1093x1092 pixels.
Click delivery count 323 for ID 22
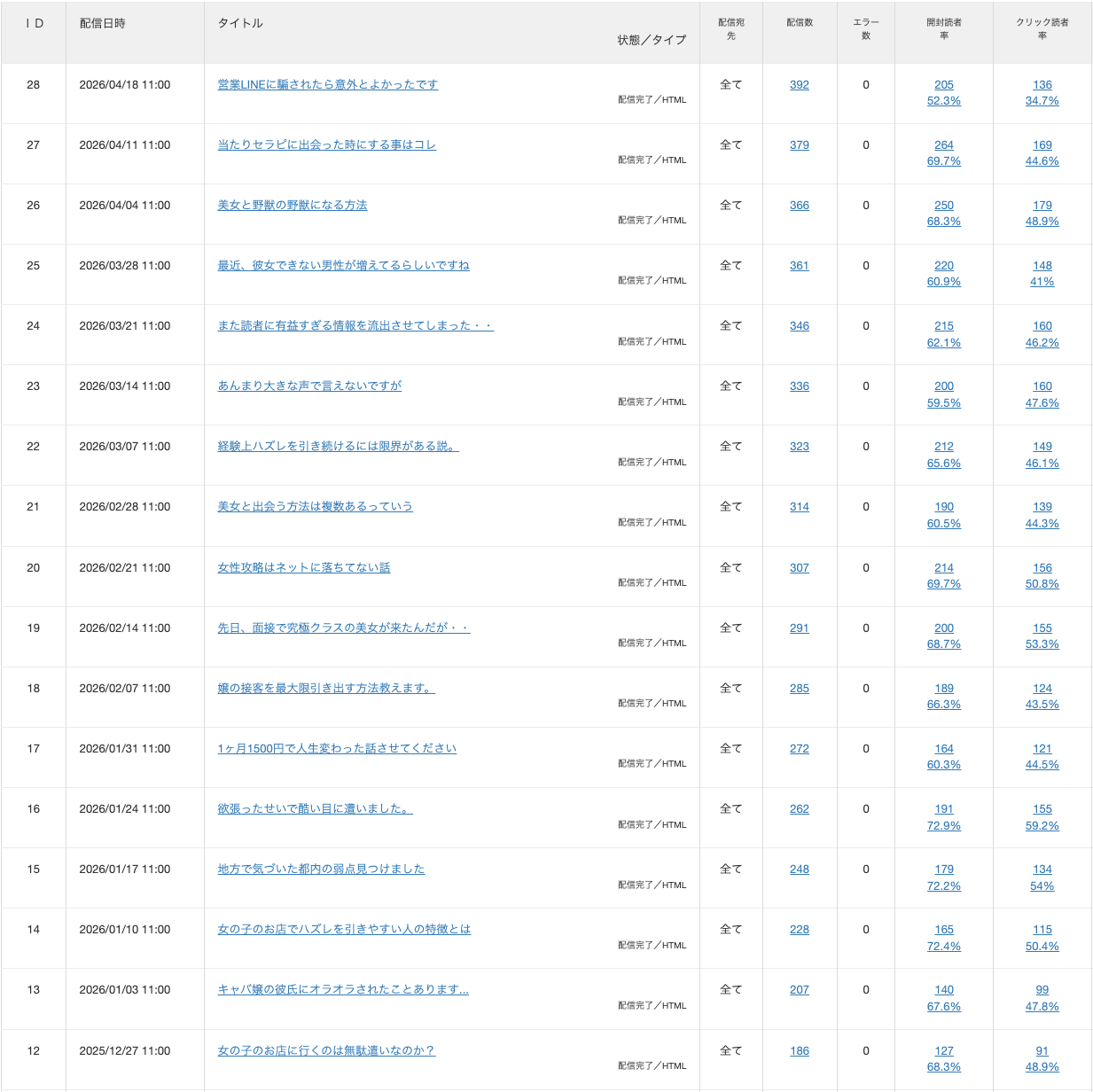point(799,447)
